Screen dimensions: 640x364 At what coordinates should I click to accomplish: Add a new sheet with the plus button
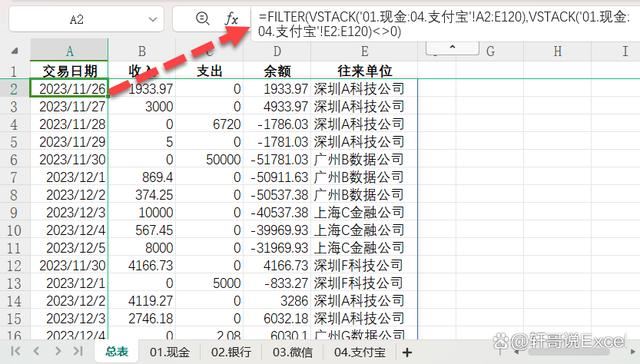(407, 352)
